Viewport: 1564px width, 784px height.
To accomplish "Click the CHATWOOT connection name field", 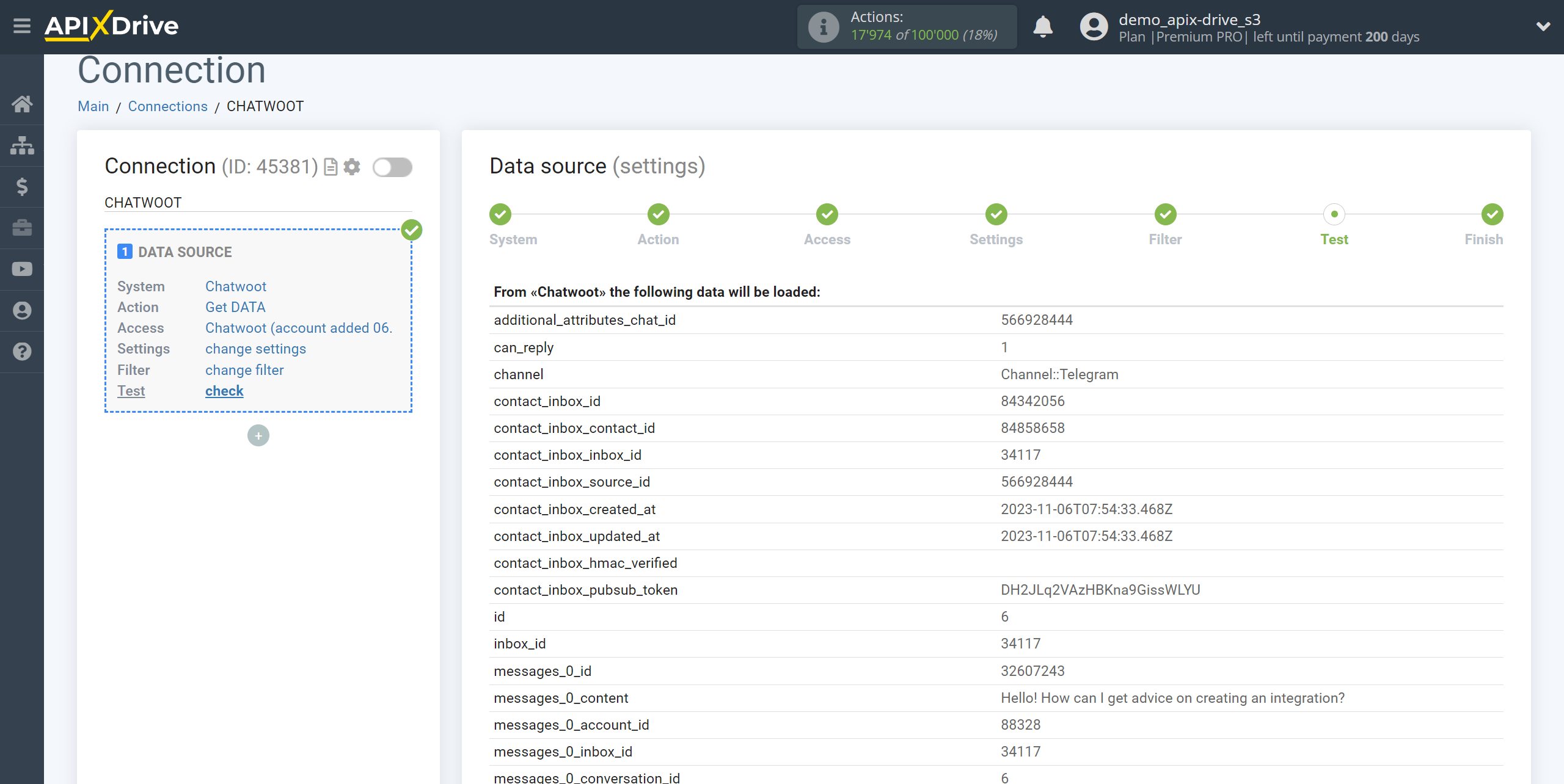I will click(x=258, y=203).
